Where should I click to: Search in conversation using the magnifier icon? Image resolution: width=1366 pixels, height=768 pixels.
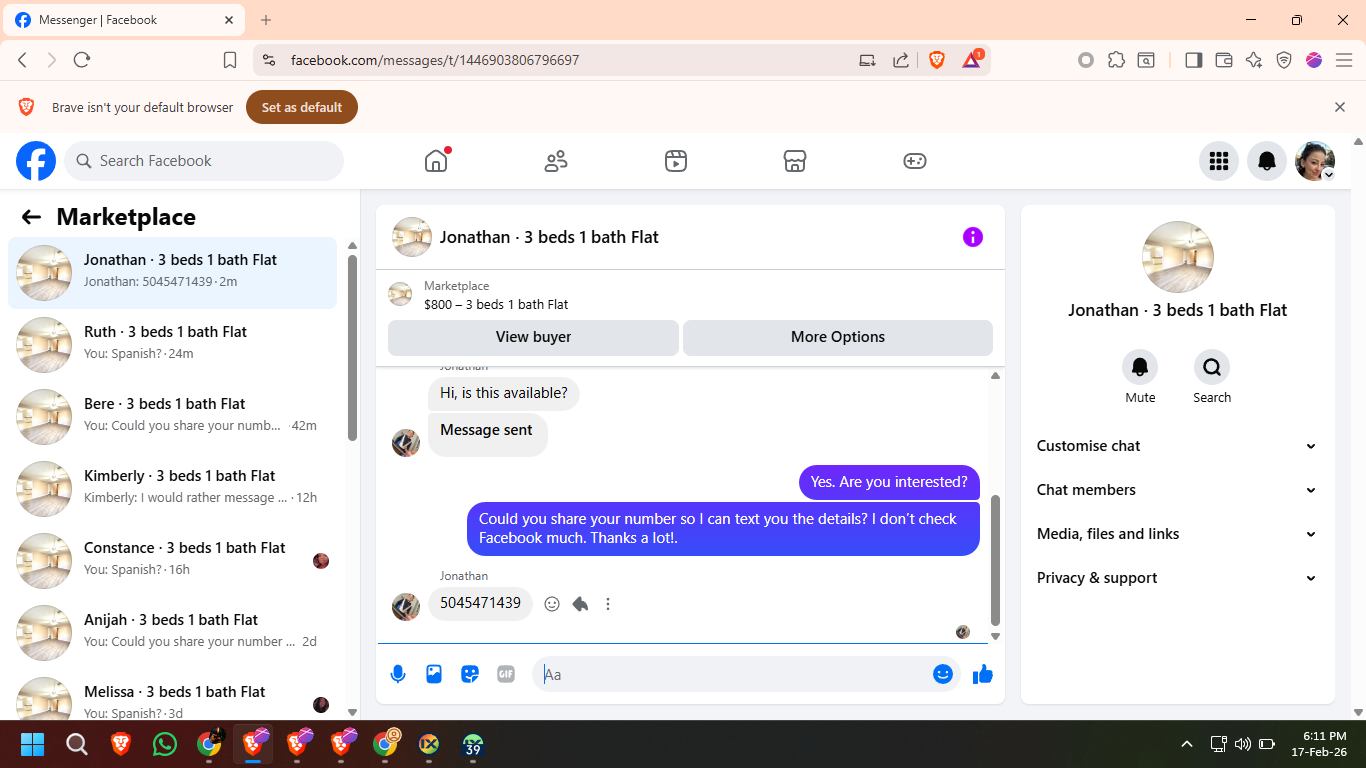pos(1212,367)
